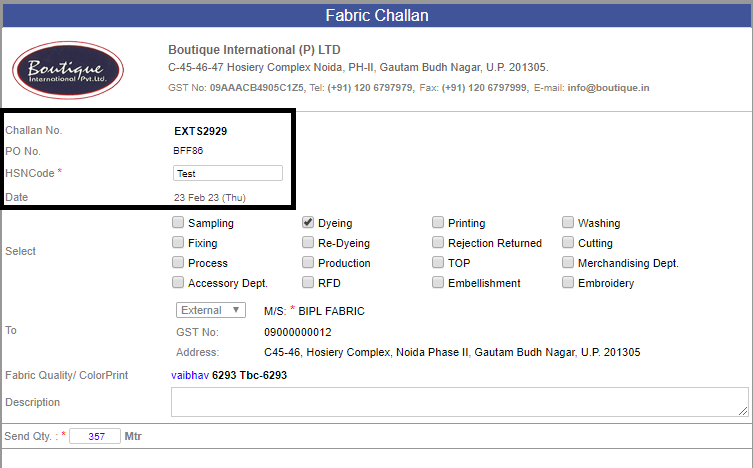Tick the Washing checkbox
This screenshot has width=753, height=468.
click(568, 222)
